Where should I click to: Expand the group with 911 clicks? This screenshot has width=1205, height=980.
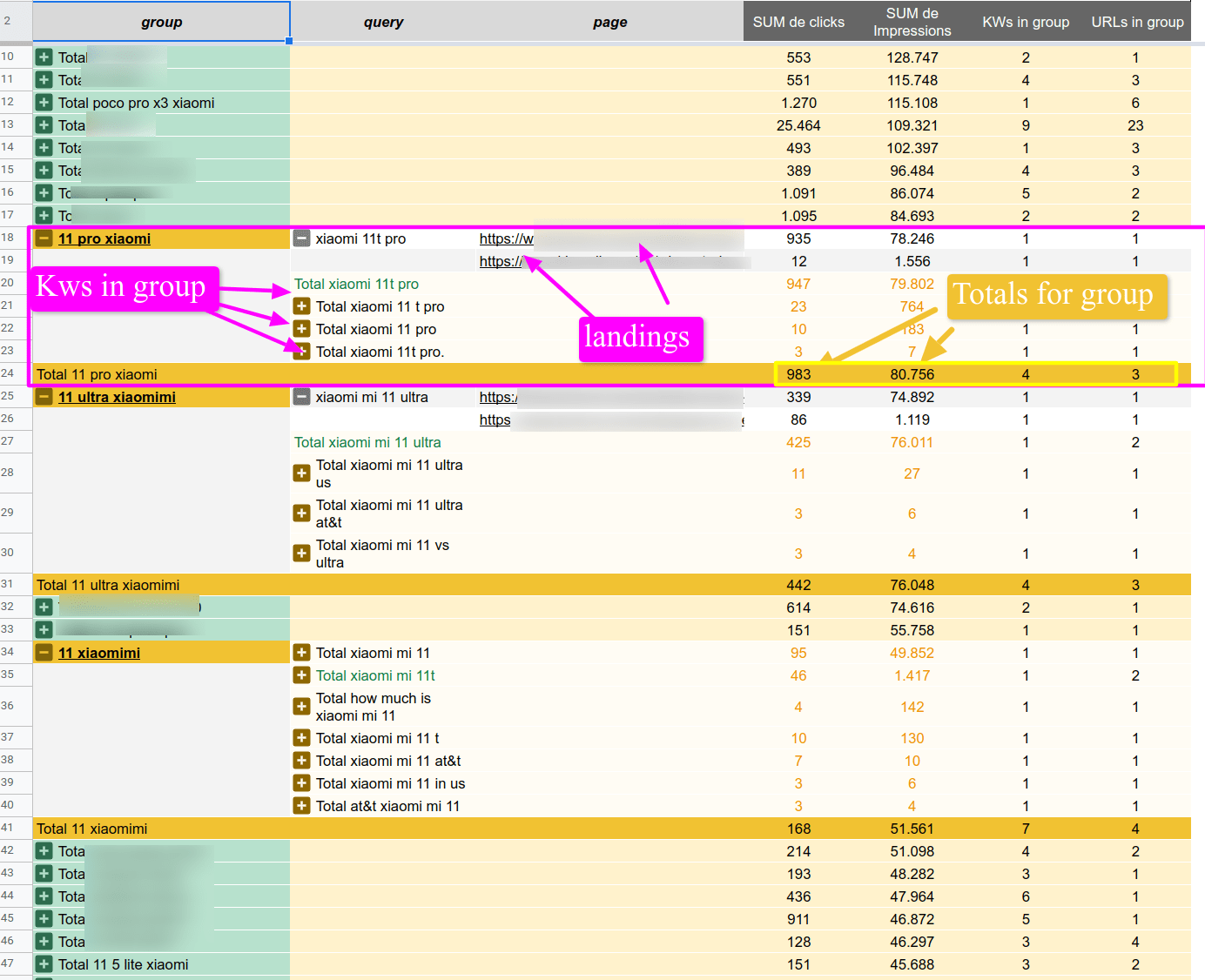pyautogui.click(x=44, y=919)
